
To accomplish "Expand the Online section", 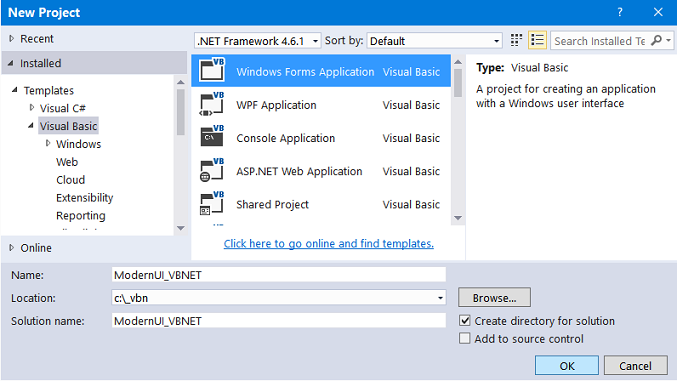I will (x=12, y=248).
